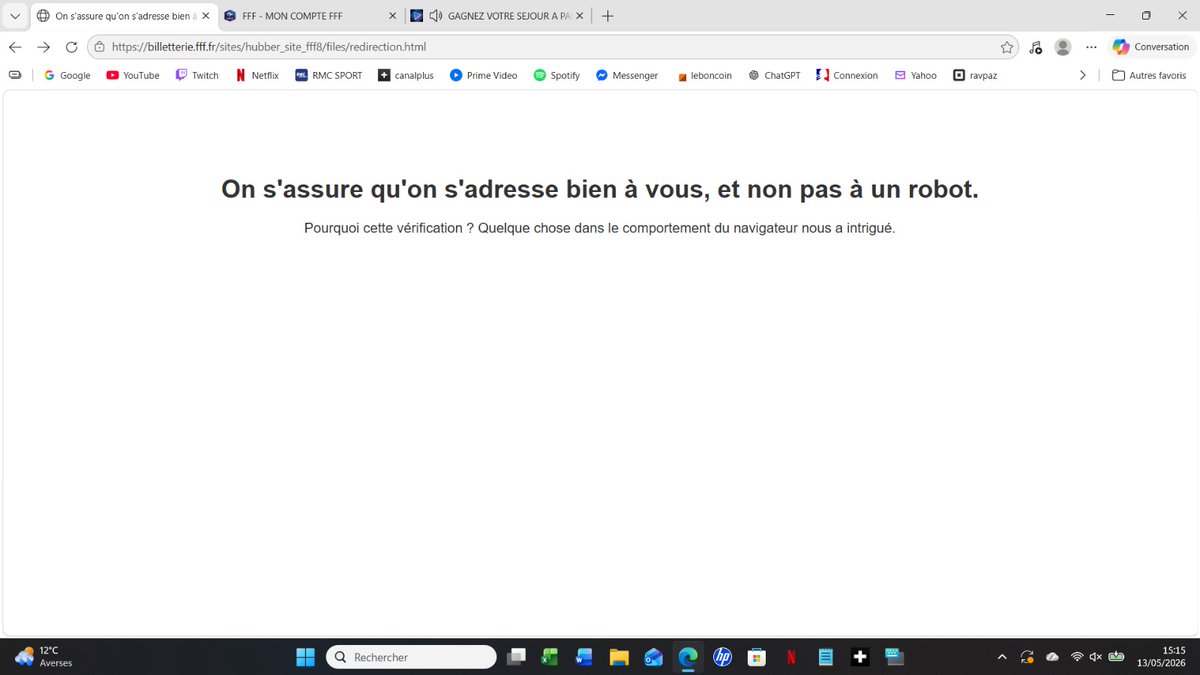Open the Copilot Conversation button
Image resolution: width=1200 pixels, height=675 pixels.
[x=1151, y=47]
